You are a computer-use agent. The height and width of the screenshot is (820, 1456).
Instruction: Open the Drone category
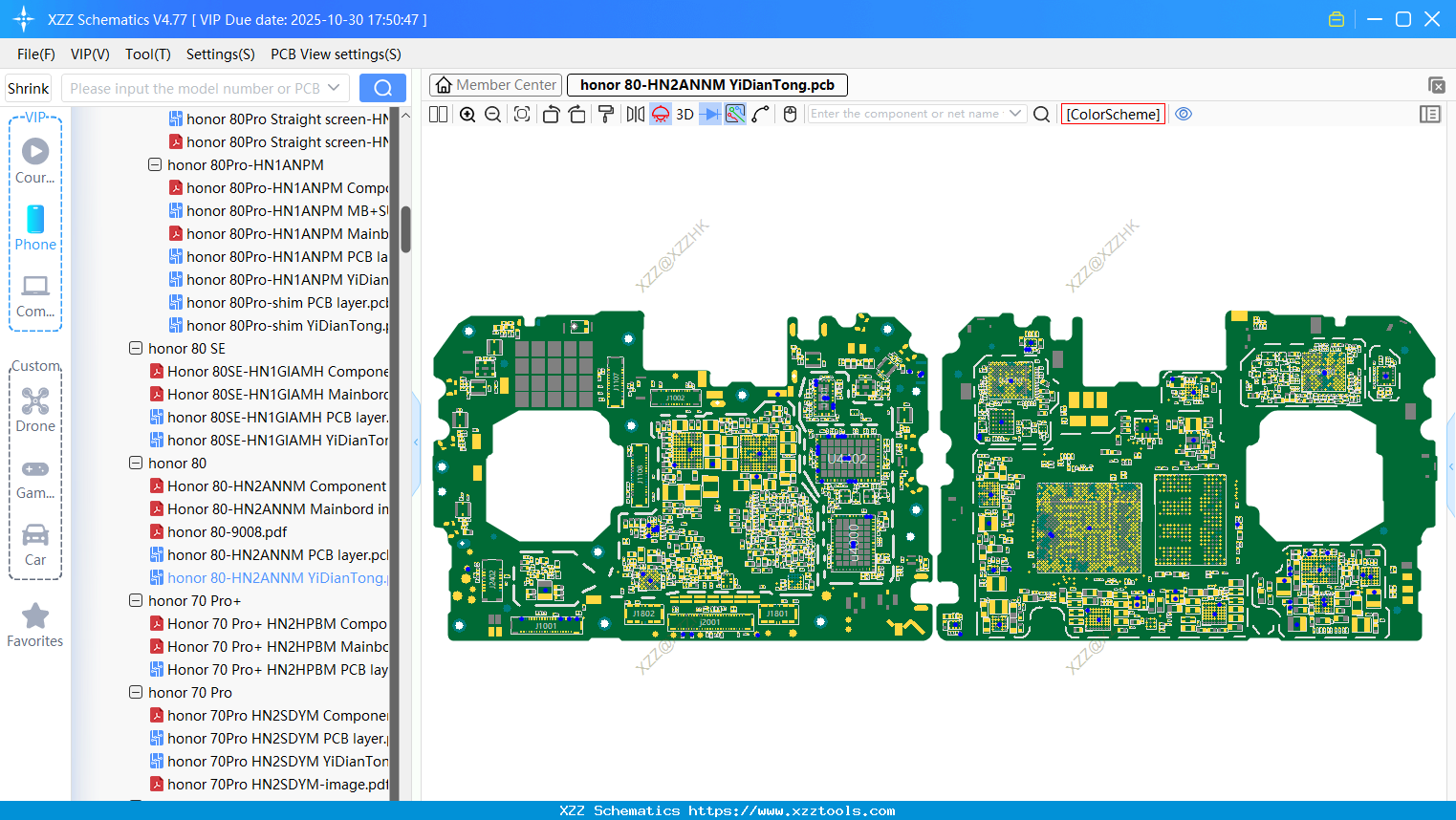pos(35,410)
